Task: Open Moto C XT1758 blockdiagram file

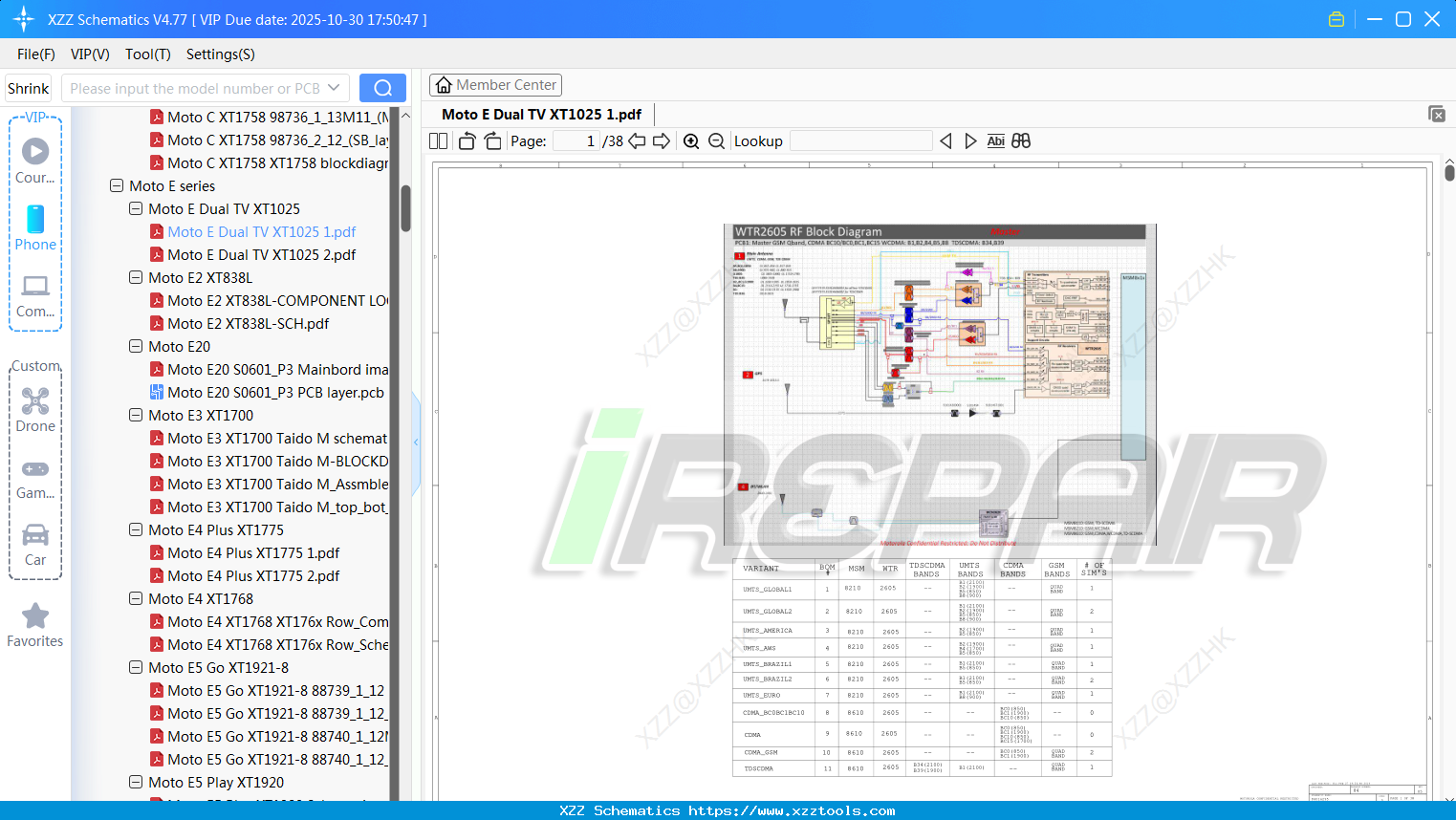Action: (x=278, y=162)
